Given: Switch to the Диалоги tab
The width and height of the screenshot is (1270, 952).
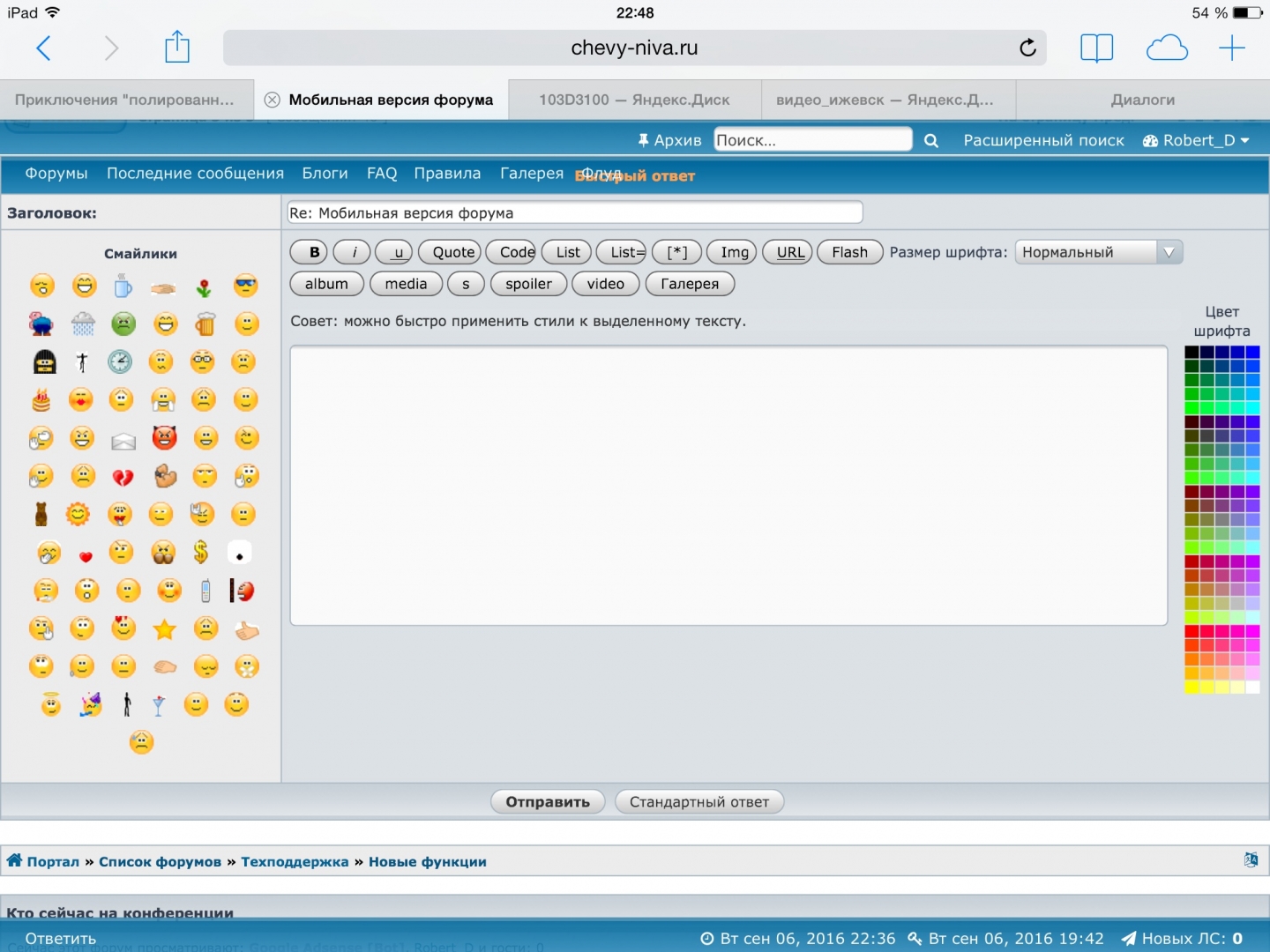Looking at the screenshot, I should tap(1142, 100).
